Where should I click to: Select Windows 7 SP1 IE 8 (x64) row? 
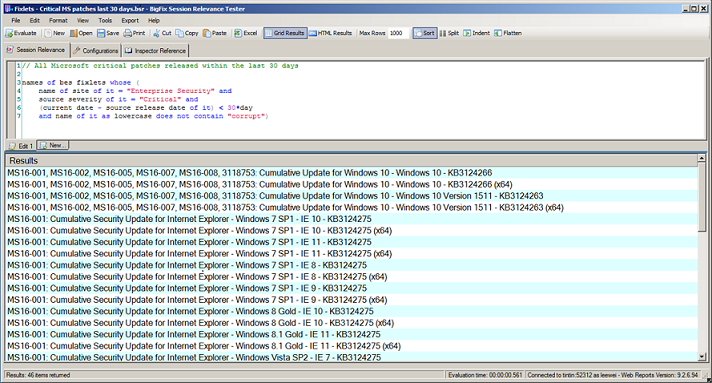click(x=352, y=277)
